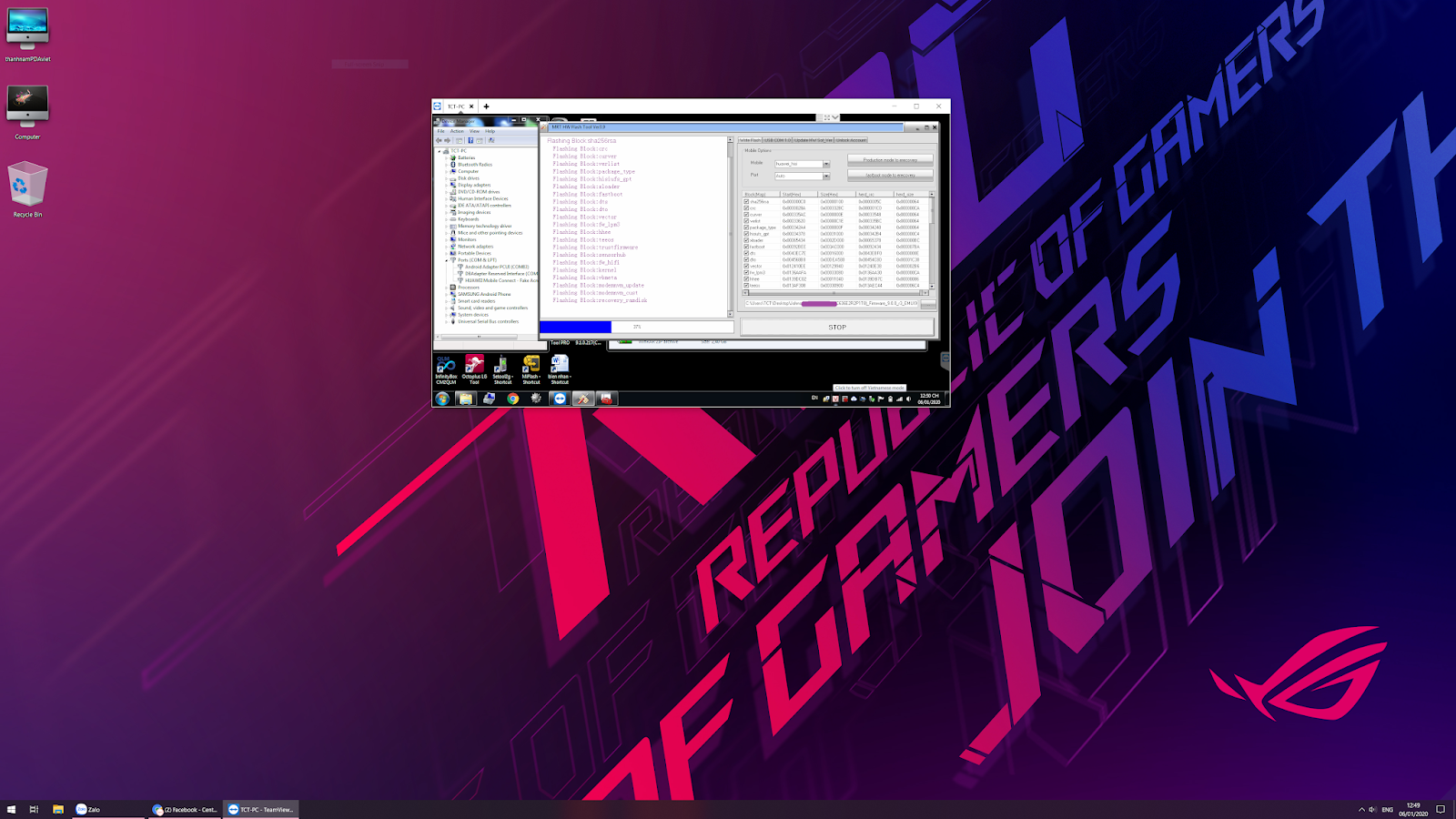Uncheck the verlist block checkbox
Image resolution: width=1456 pixels, height=819 pixels.
[x=746, y=221]
